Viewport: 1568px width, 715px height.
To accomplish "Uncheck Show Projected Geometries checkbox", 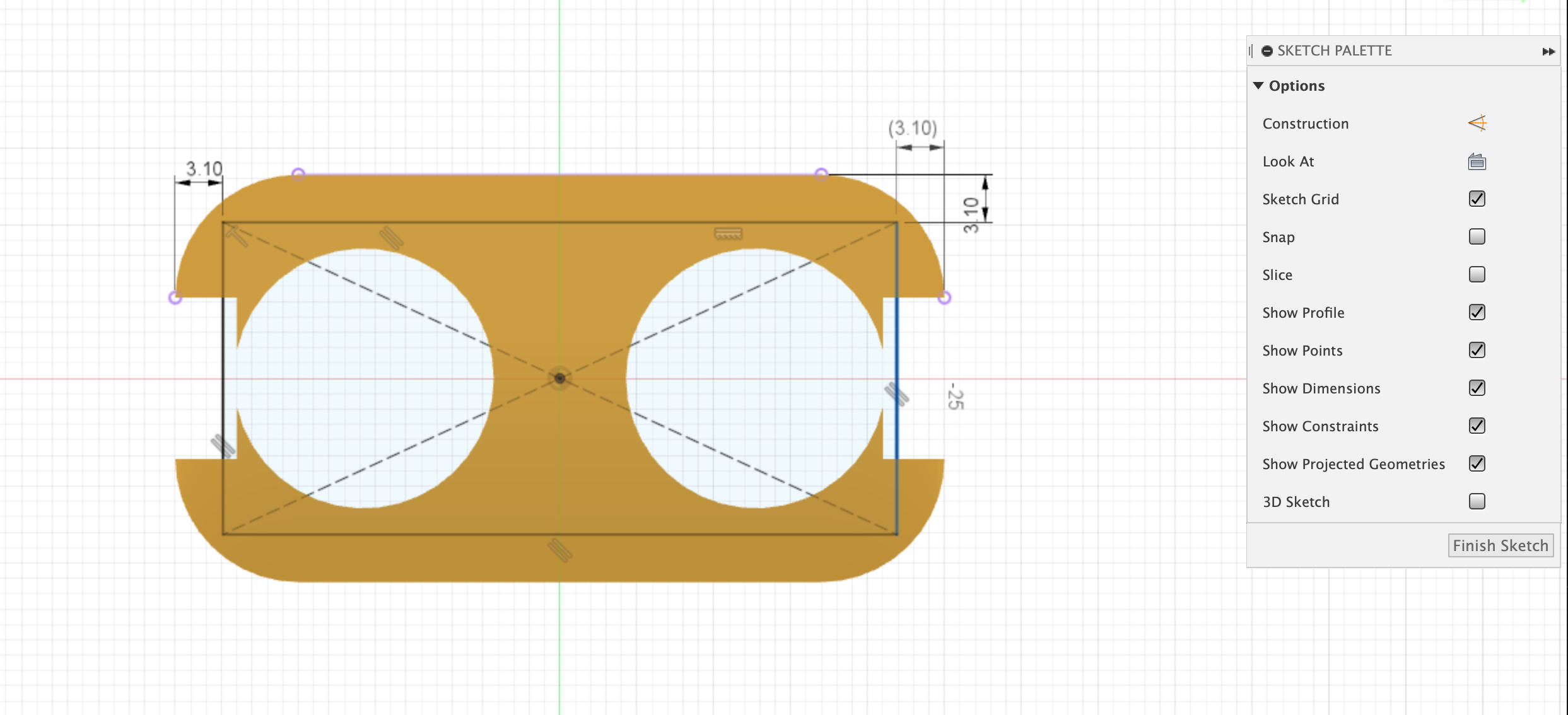I will [1477, 463].
